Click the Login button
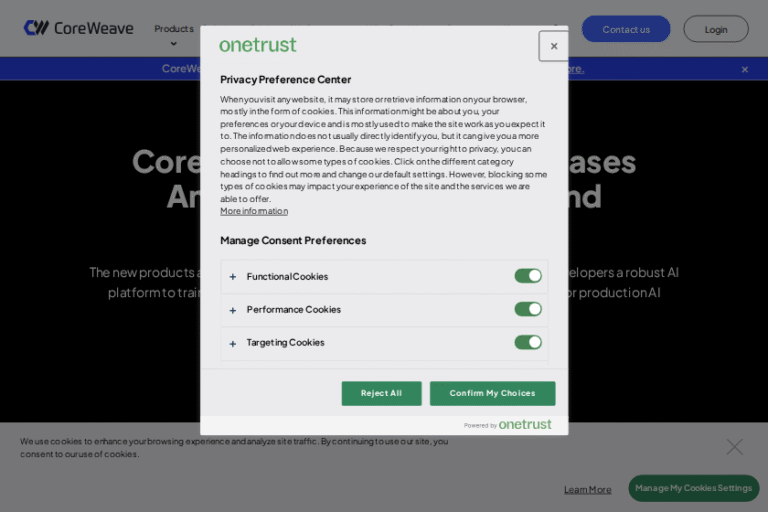 (x=716, y=29)
